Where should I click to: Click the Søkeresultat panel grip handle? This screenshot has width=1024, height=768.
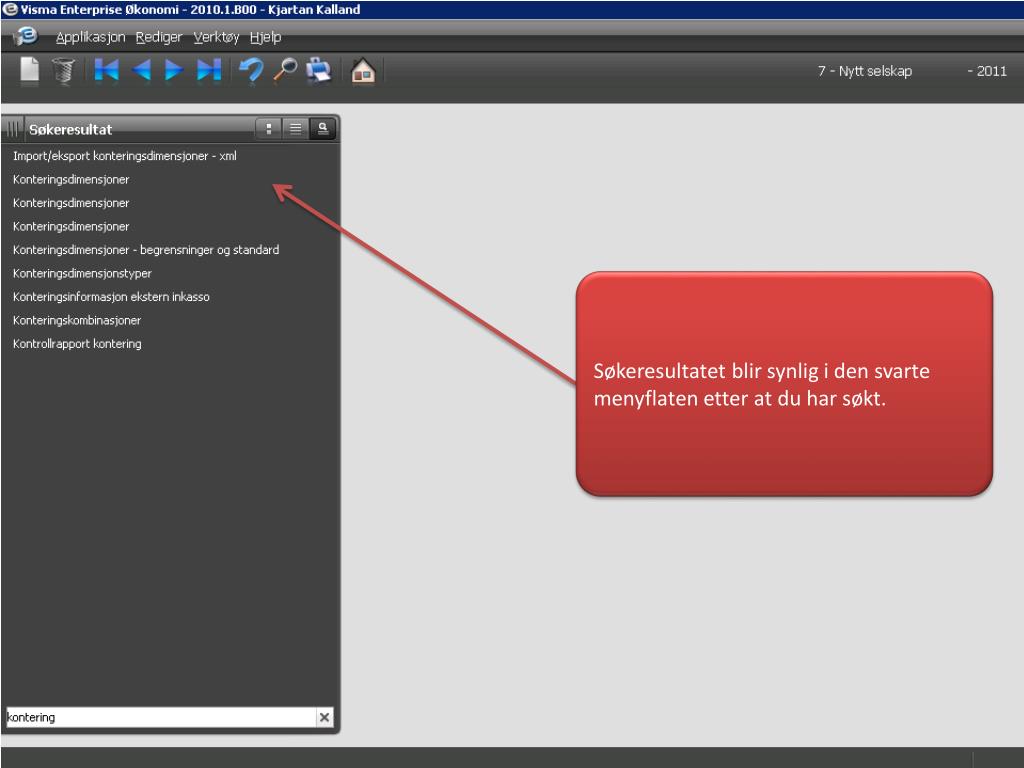[x=12, y=129]
